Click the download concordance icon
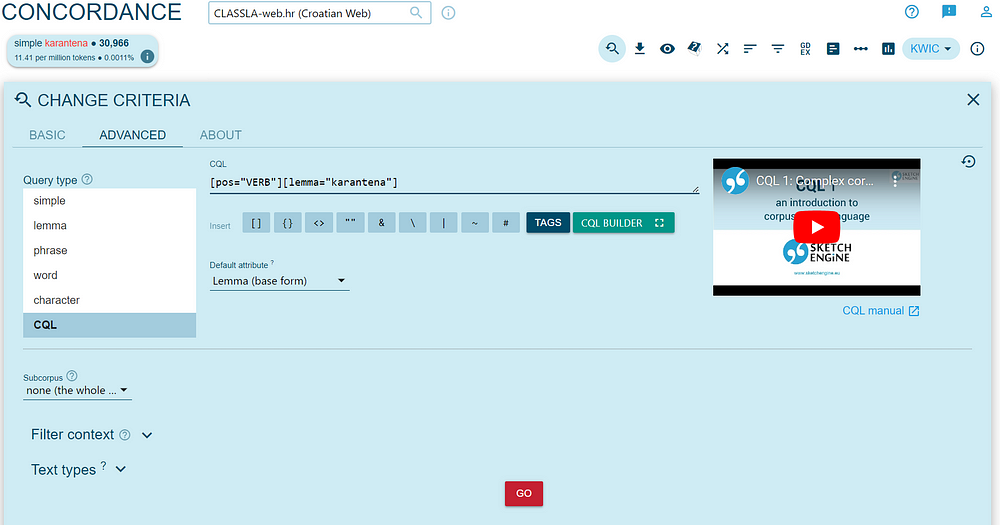Viewport: 1000px width, 525px height. point(640,48)
